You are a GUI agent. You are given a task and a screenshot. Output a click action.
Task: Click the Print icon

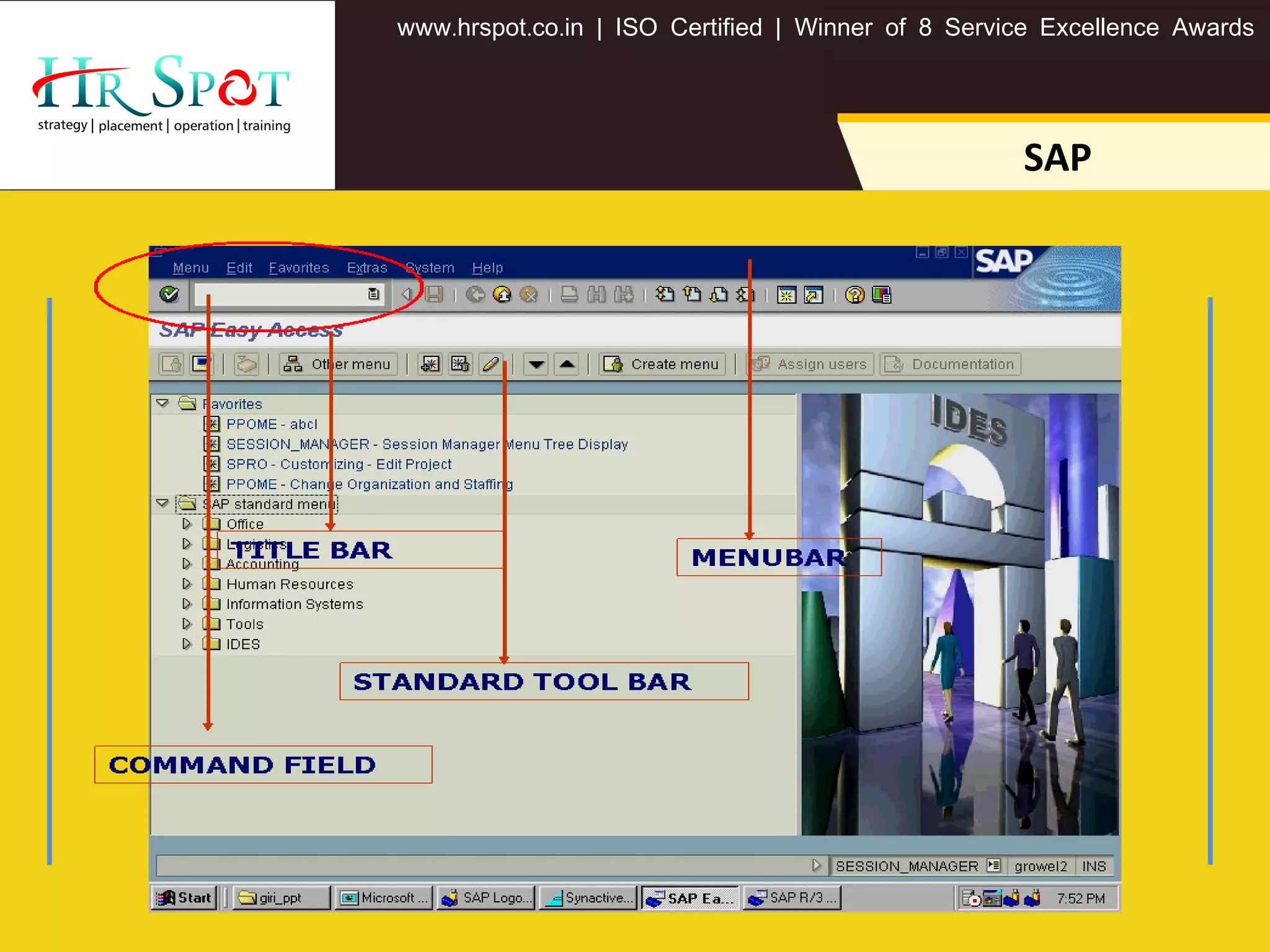[569, 294]
